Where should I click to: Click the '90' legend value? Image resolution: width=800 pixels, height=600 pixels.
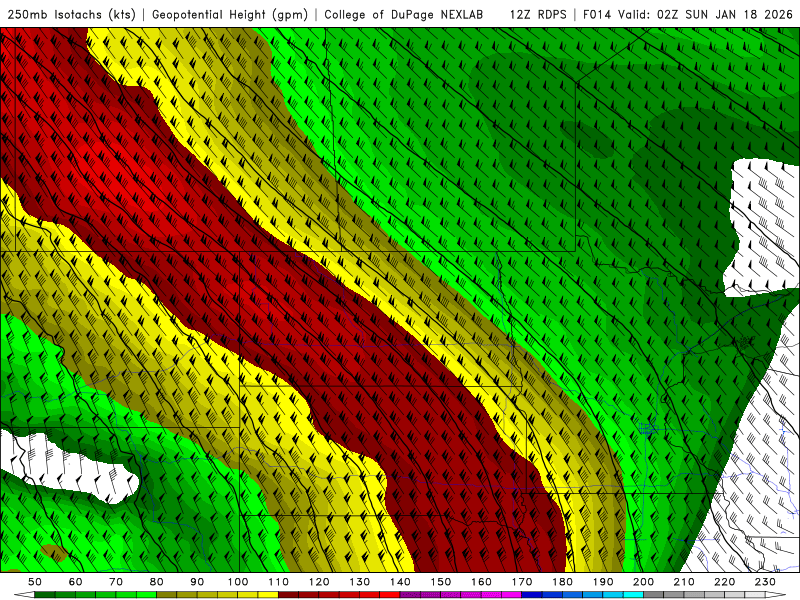197,582
